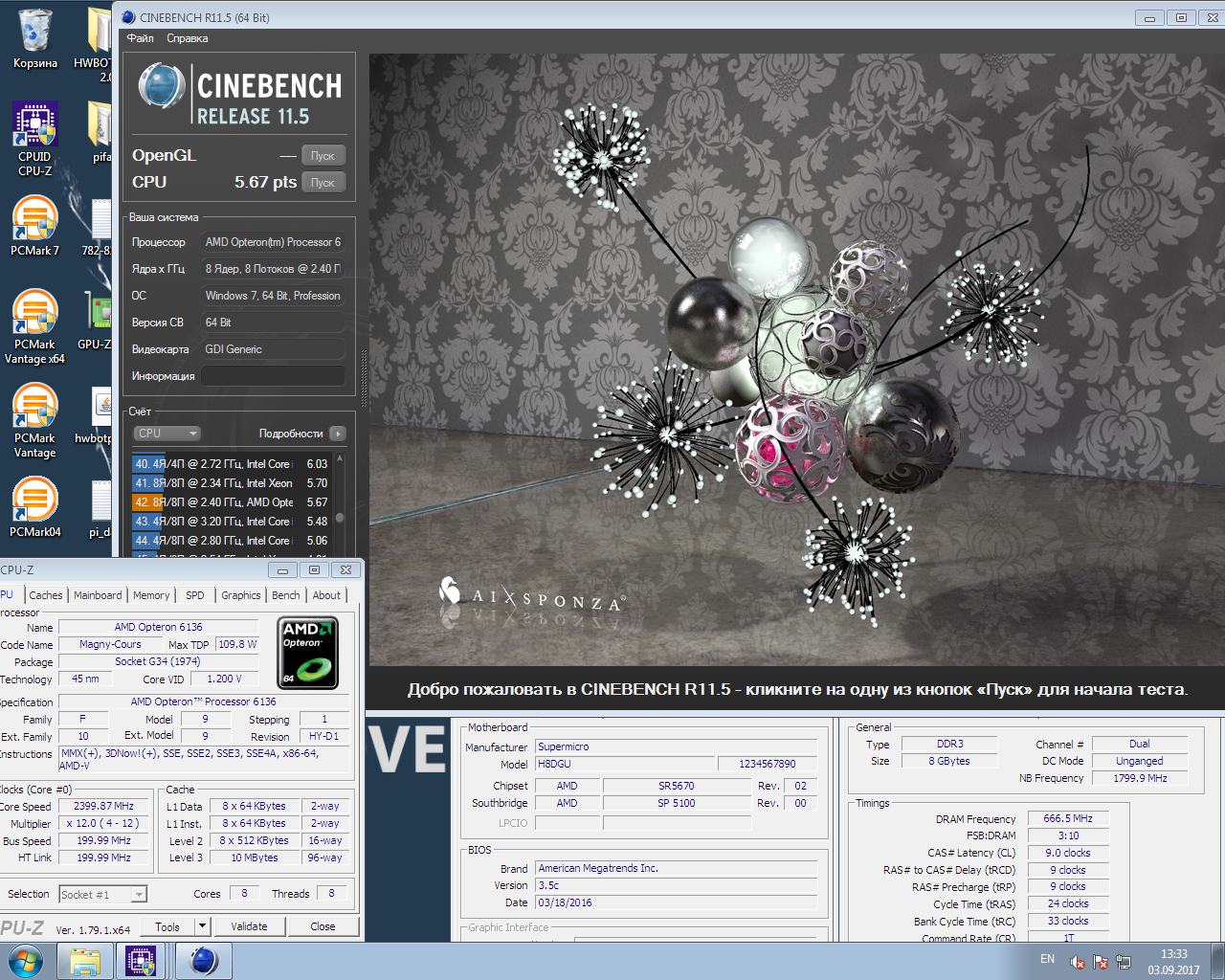Viewport: 1225px width, 980px height.
Task: Click the SR5670 chipset value
Action: (676, 786)
